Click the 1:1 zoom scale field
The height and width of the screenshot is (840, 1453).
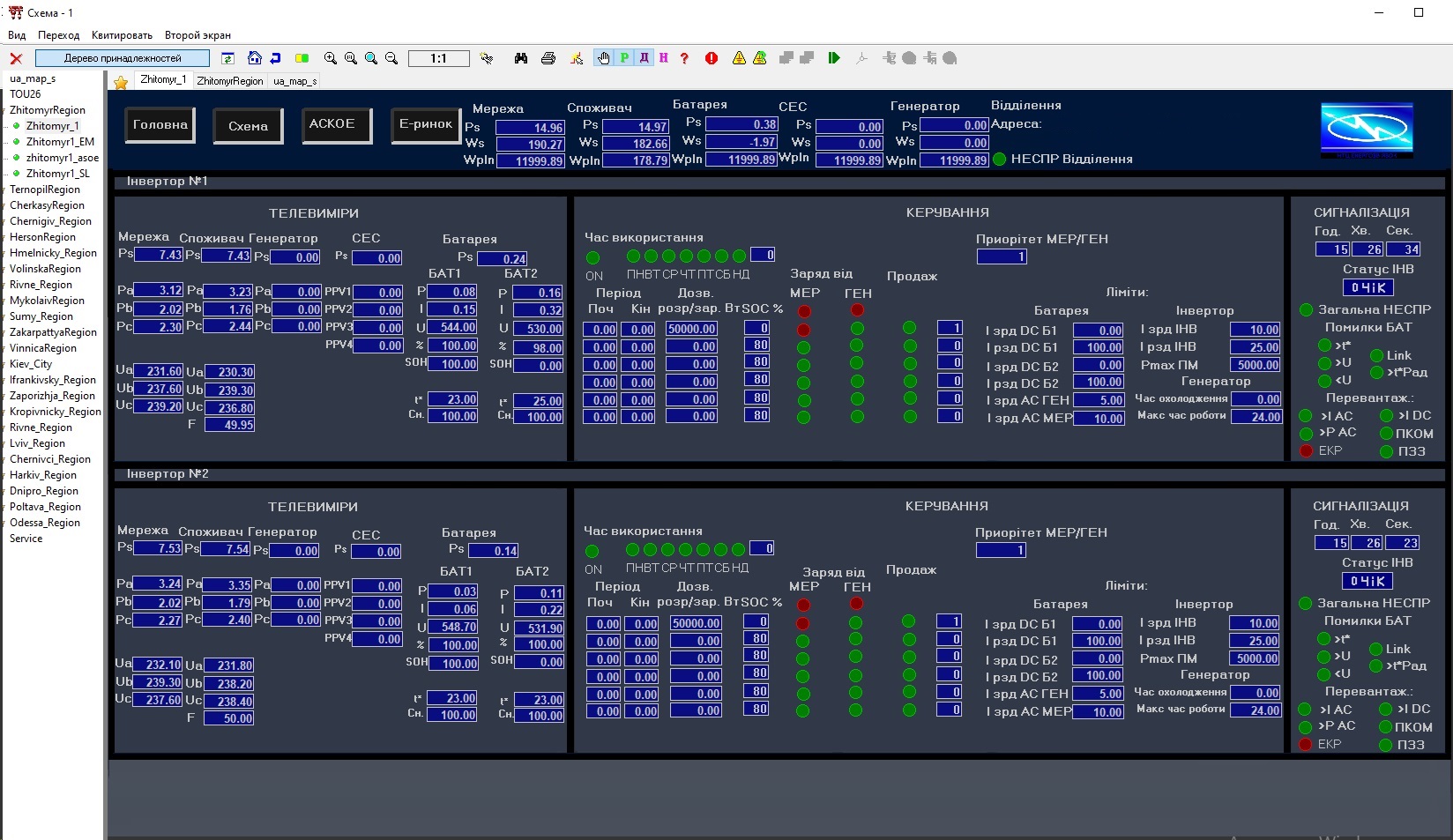pyautogui.click(x=438, y=58)
